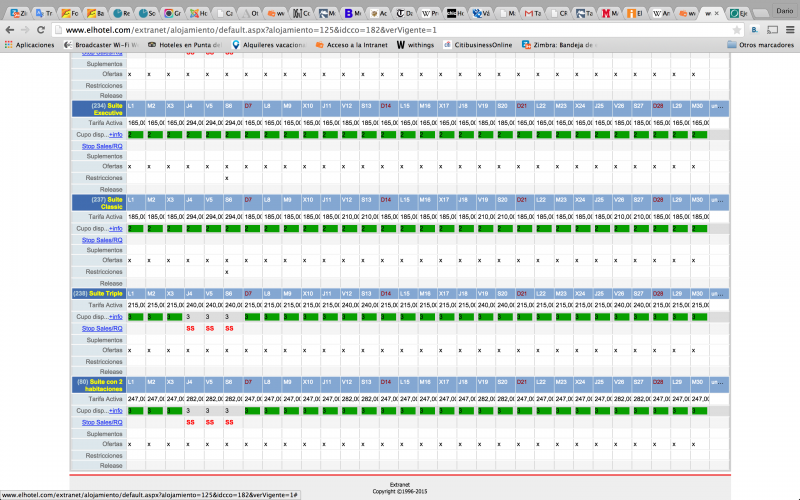This screenshot has width=800, height=500.
Task: Click +info link in Suite Executive row
Action: (116, 133)
